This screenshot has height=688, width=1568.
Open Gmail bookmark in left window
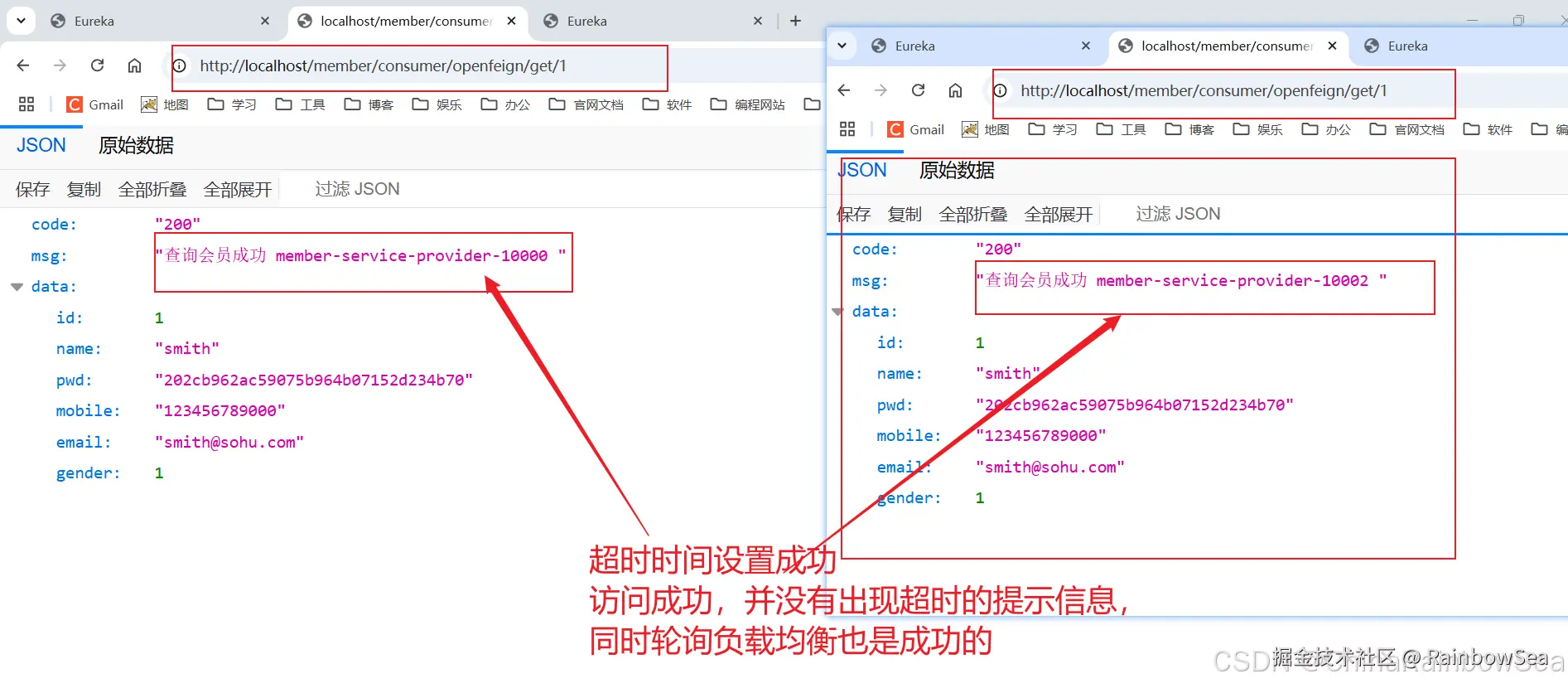(95, 104)
